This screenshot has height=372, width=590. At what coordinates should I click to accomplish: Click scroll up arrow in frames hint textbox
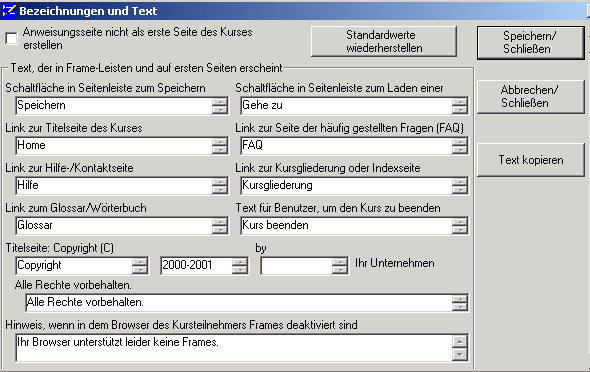tap(460, 342)
